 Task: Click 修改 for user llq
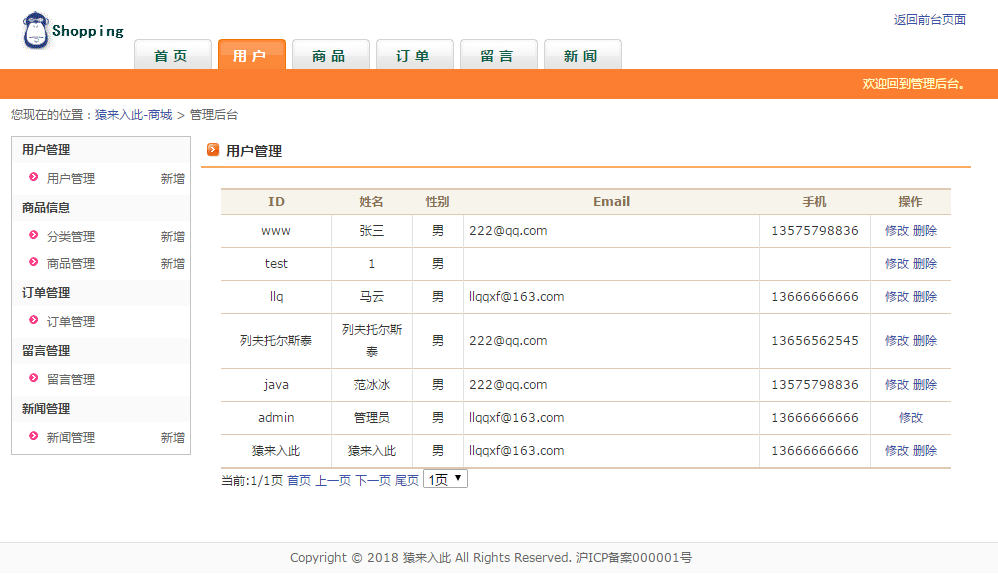(897, 297)
